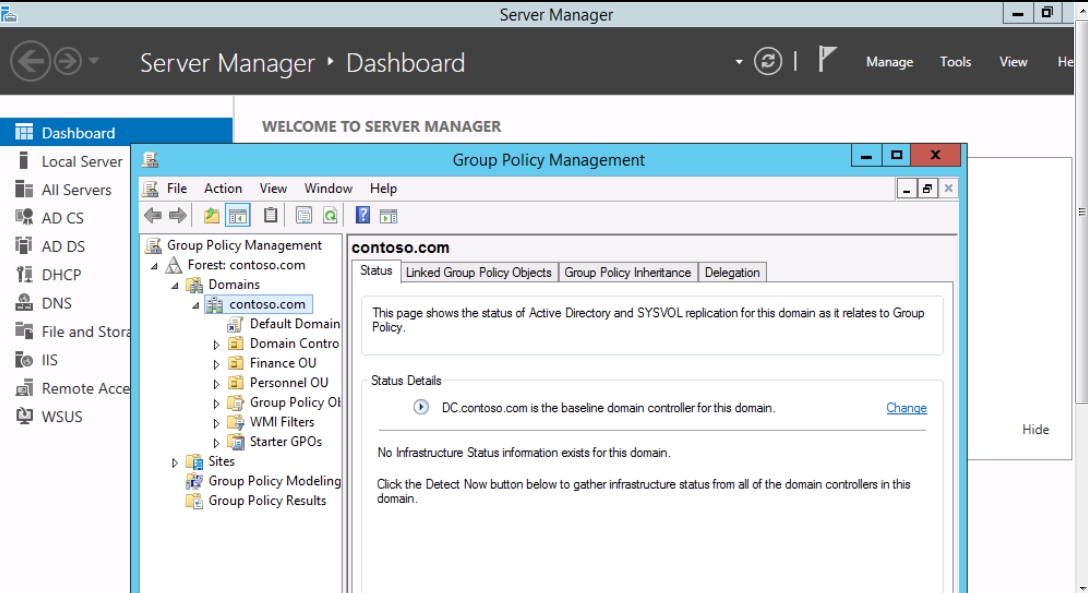Toggle Show/Hide Console Tree toolbar icon

(x=238, y=215)
